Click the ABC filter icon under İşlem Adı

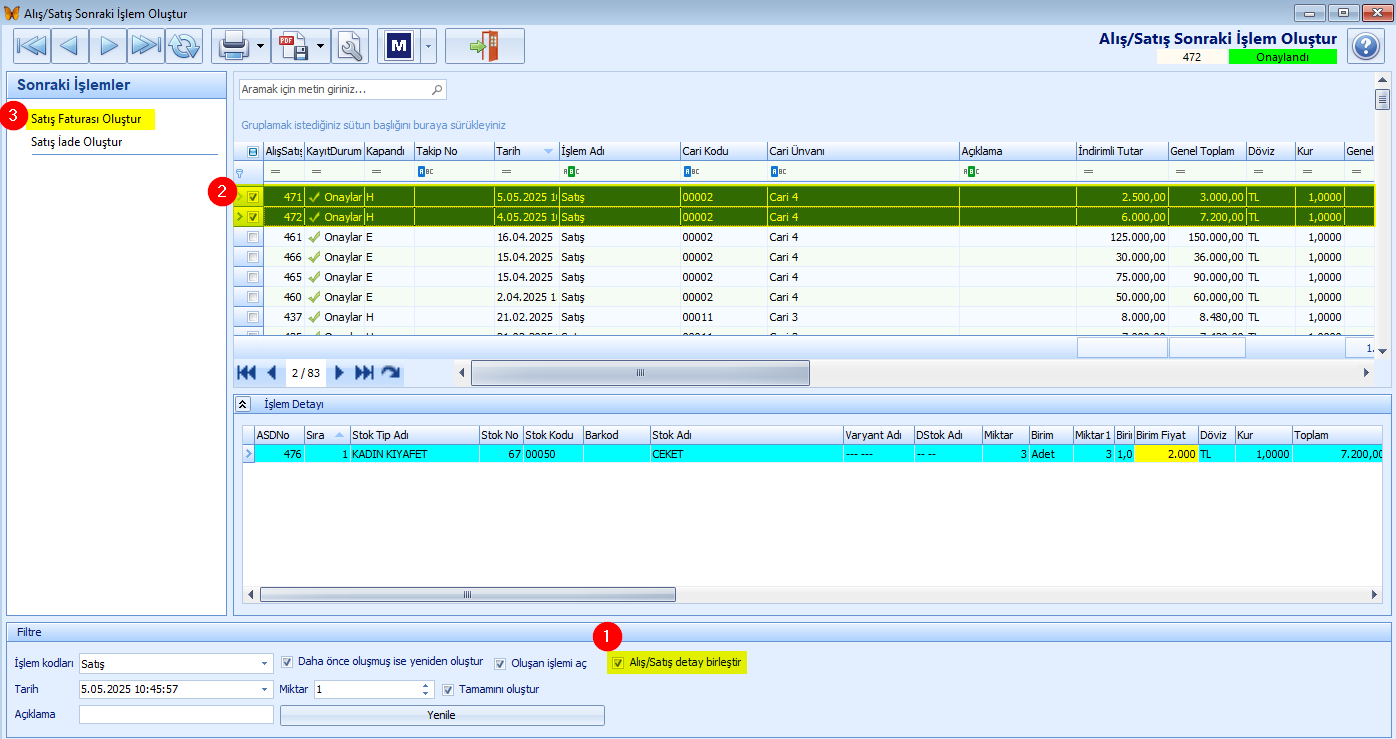pyautogui.click(x=571, y=171)
